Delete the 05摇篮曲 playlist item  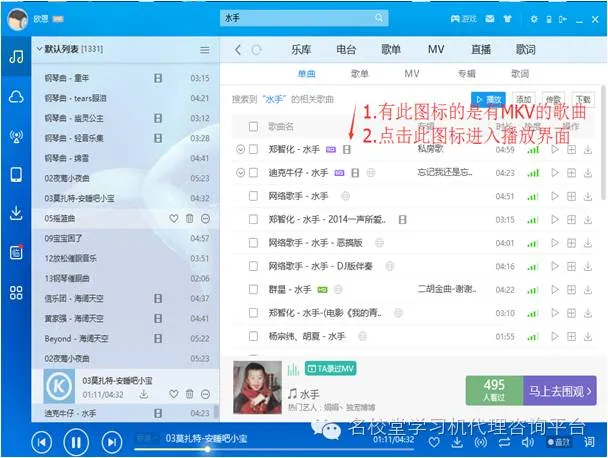[x=190, y=218]
